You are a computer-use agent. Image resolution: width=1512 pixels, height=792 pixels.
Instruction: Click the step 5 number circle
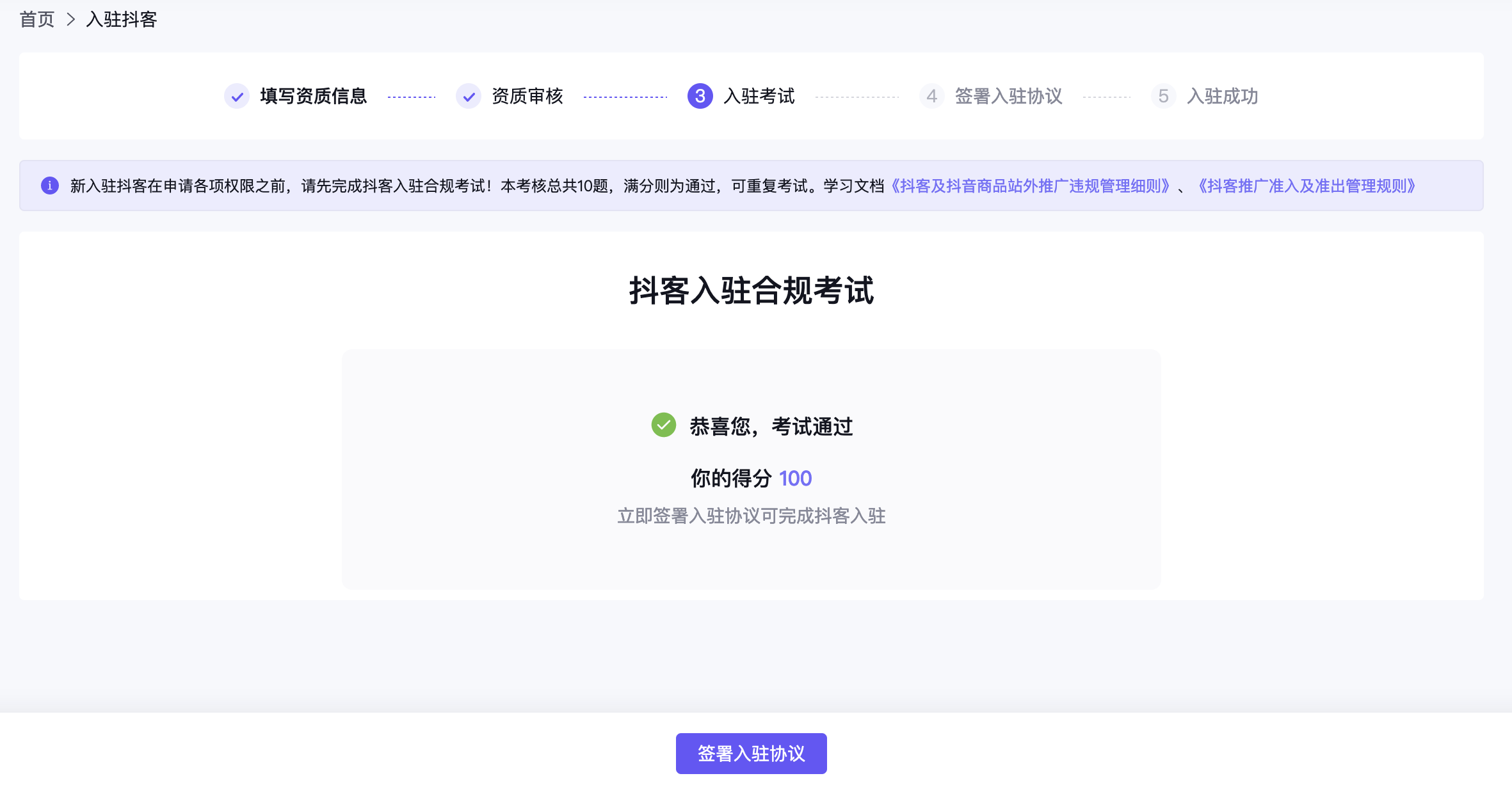[x=1164, y=96]
